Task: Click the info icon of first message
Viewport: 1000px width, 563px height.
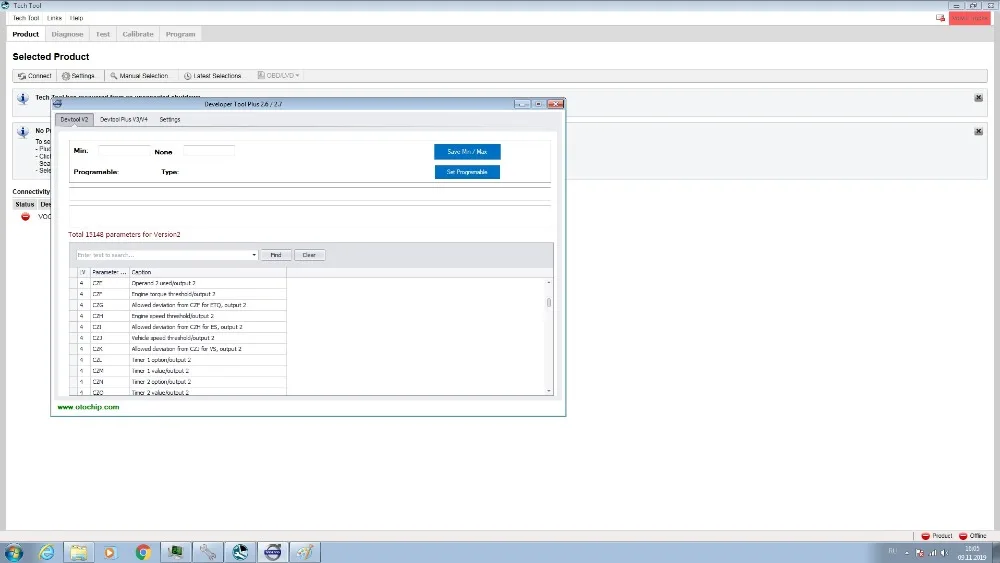Action: coord(22,99)
